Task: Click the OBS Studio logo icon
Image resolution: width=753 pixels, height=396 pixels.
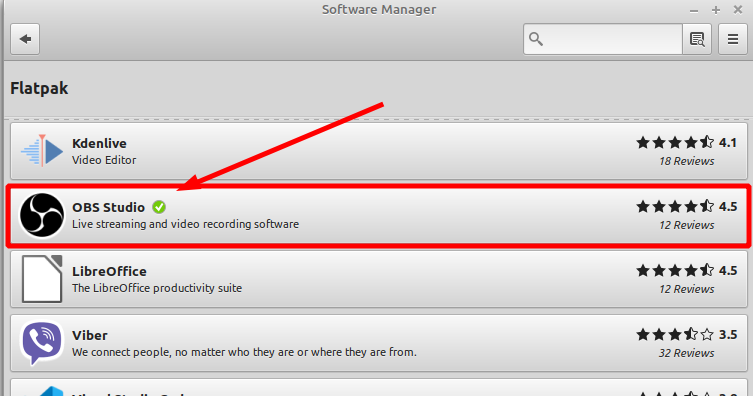Action: click(x=42, y=215)
